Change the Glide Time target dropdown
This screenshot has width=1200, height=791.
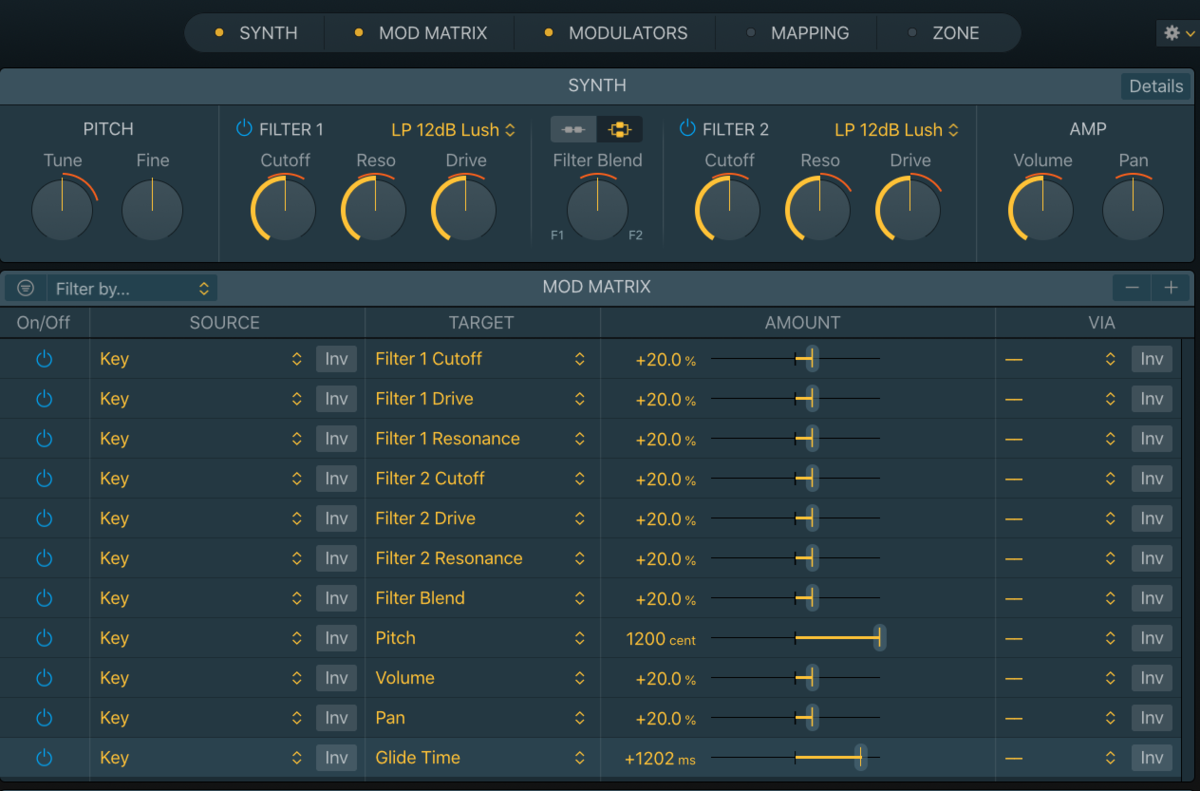coord(480,758)
